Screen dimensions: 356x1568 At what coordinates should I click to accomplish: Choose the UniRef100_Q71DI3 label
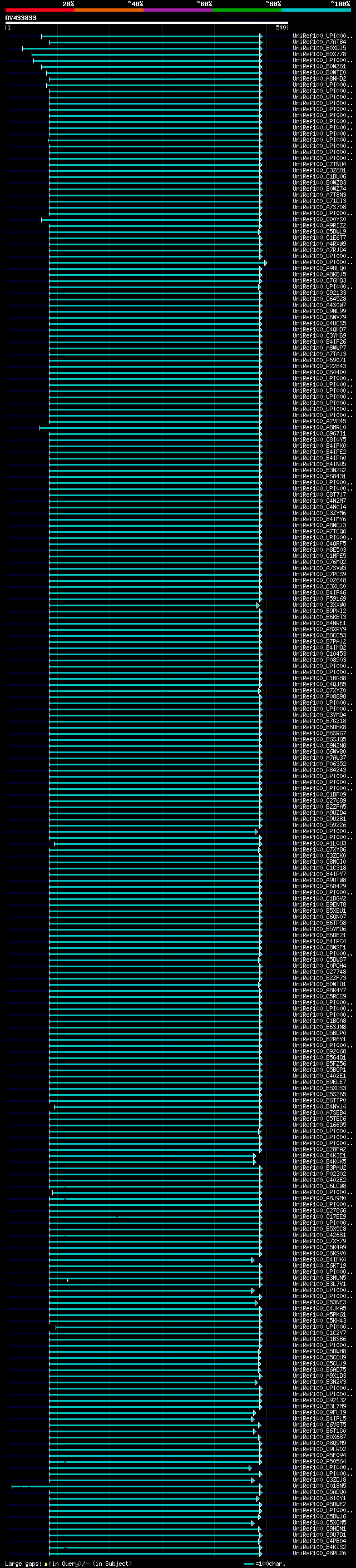click(x=319, y=201)
